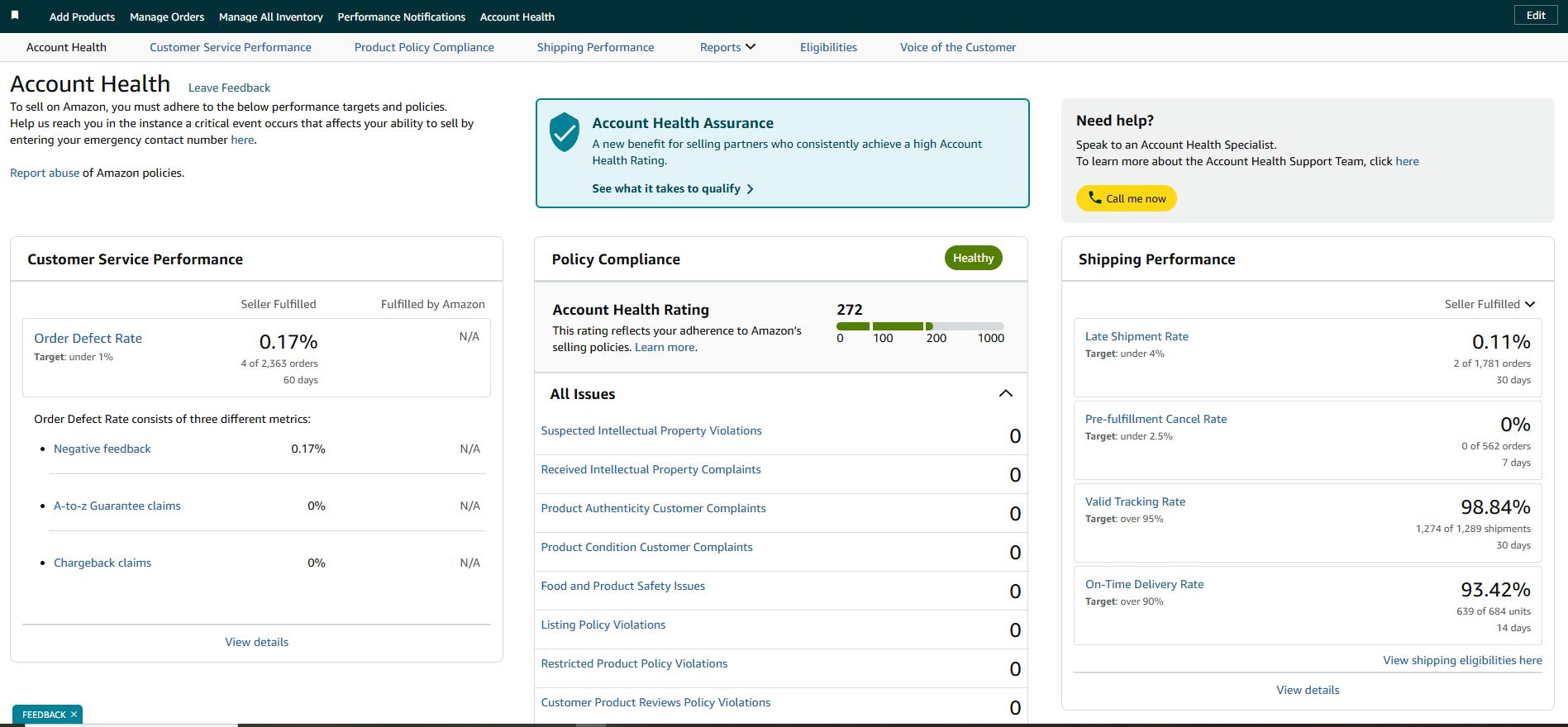Open Account Health in top dark bar

(x=517, y=17)
